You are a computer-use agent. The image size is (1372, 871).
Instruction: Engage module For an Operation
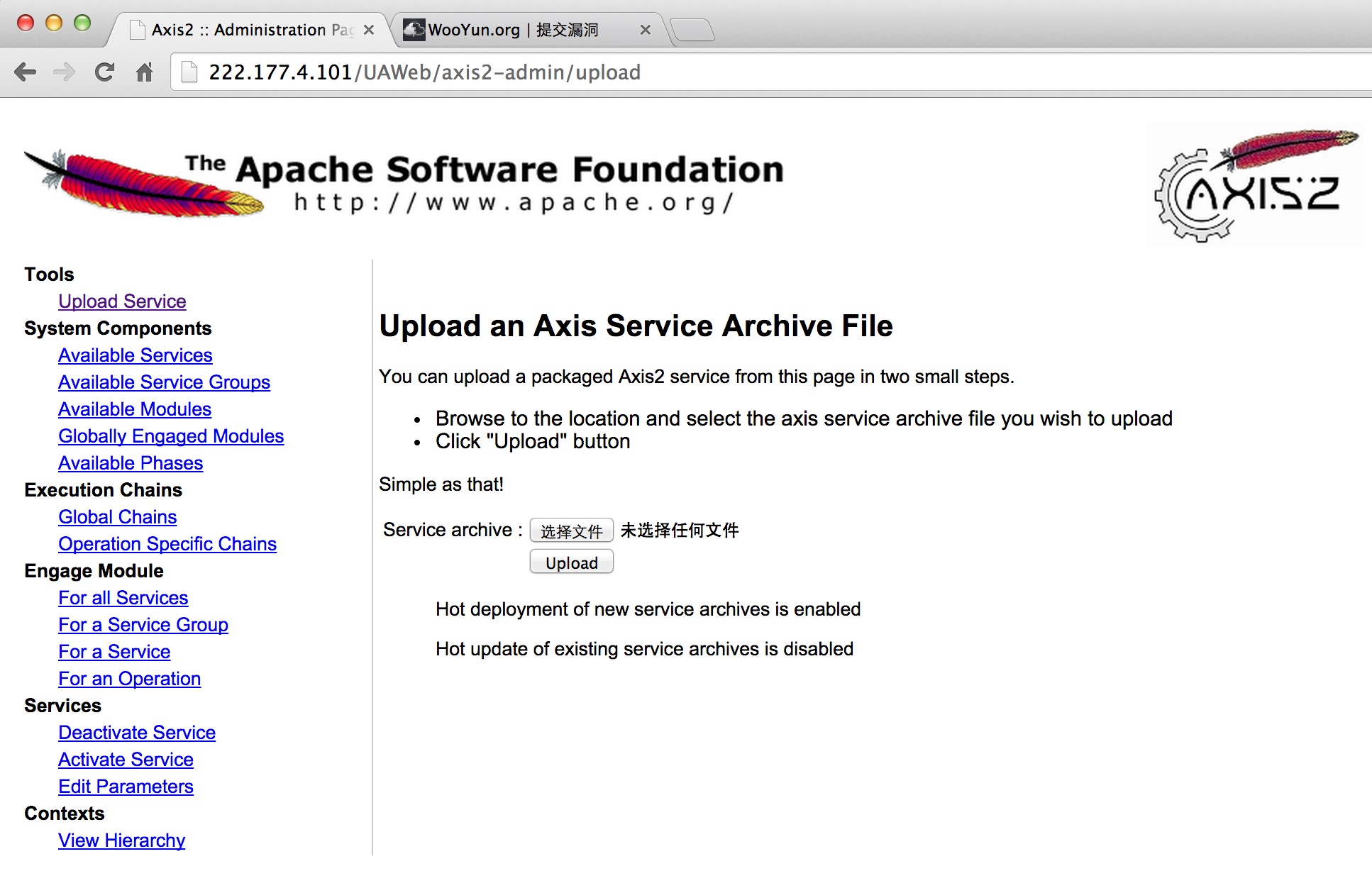129,679
